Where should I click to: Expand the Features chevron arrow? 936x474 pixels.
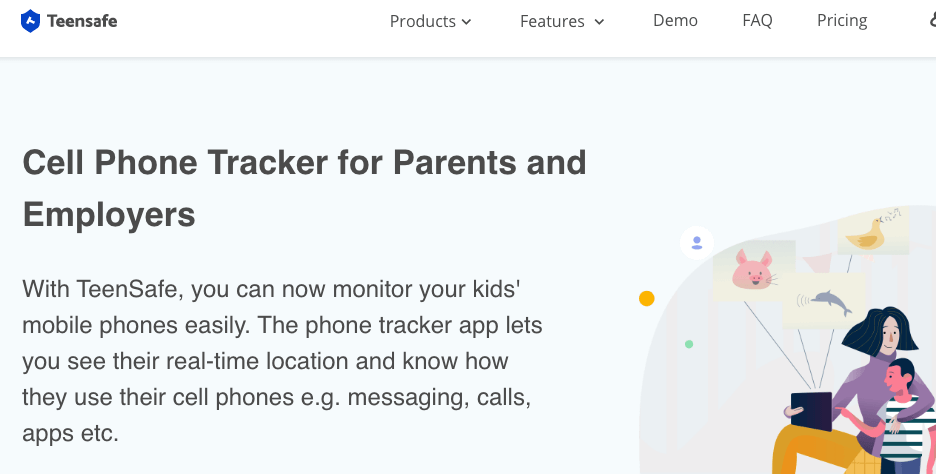point(599,22)
